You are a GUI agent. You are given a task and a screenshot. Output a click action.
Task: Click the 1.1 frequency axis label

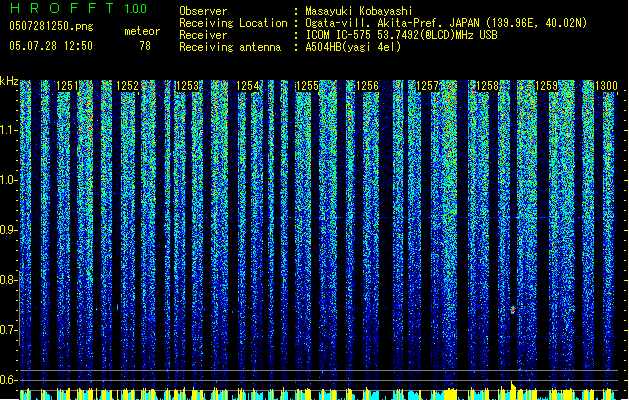(x=9, y=130)
